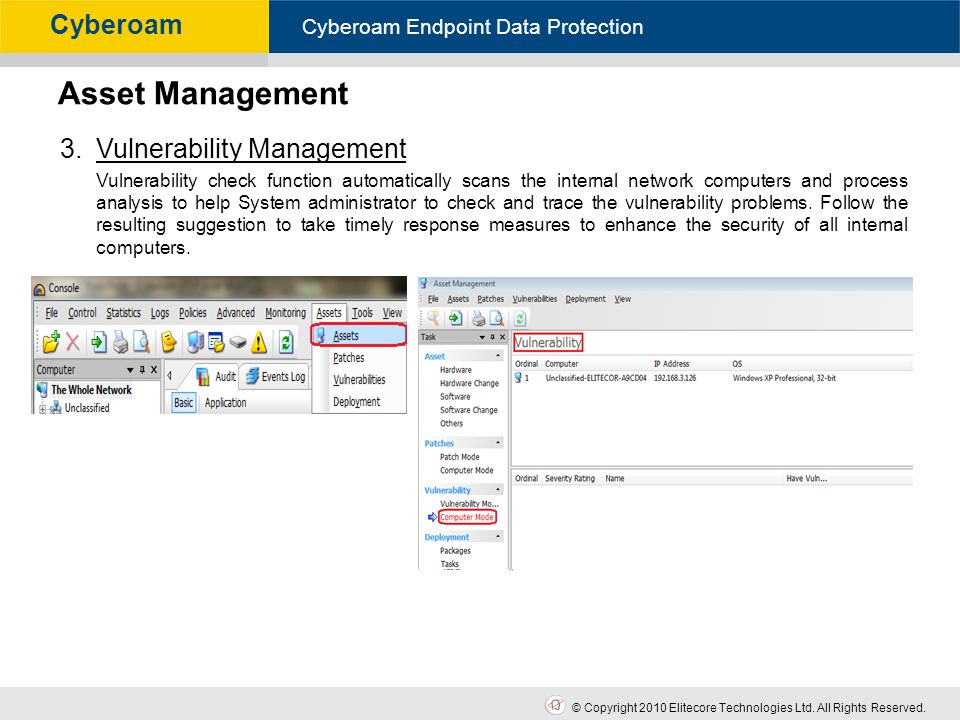
Task: Collapse the Deployment section in Task panel
Action: [x=498, y=536]
